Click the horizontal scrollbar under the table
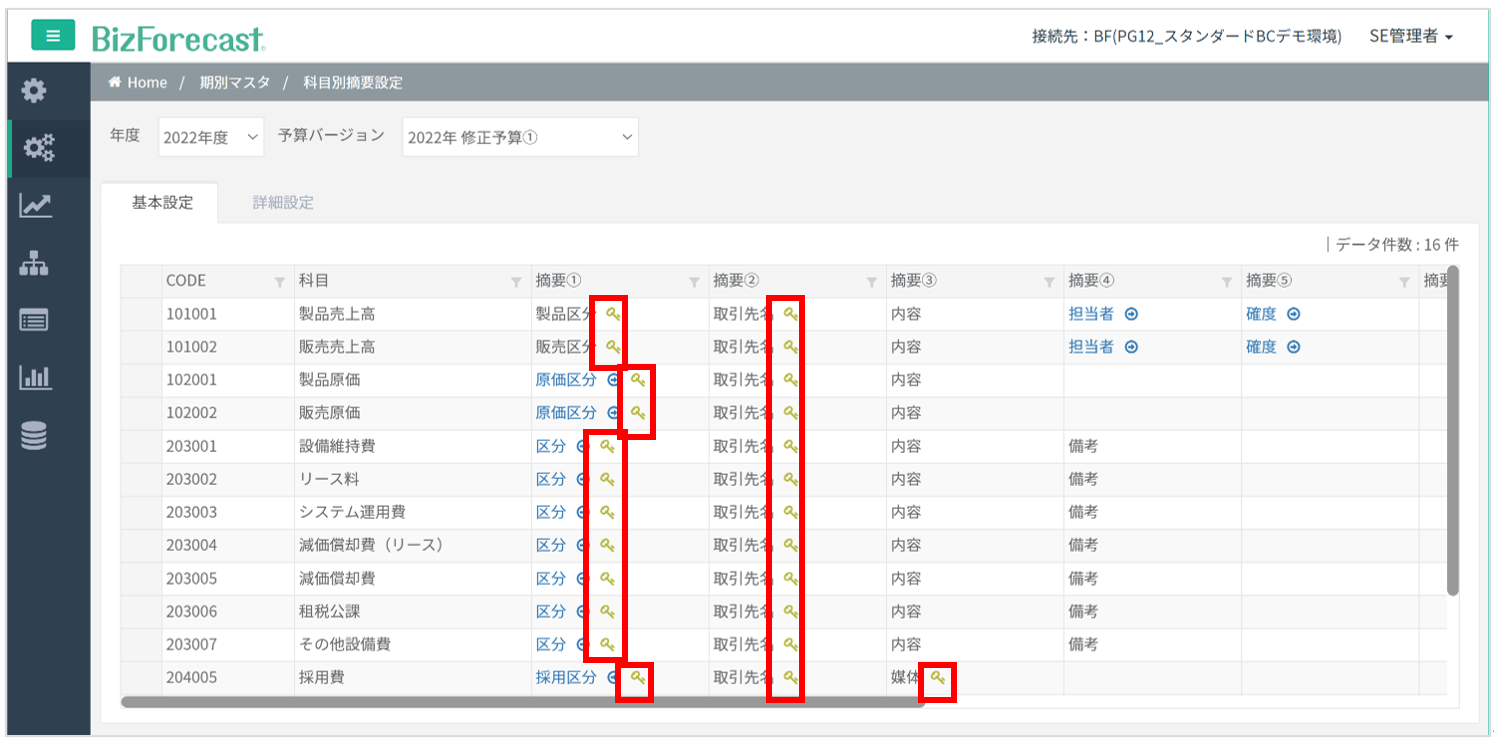 pyautogui.click(x=520, y=702)
